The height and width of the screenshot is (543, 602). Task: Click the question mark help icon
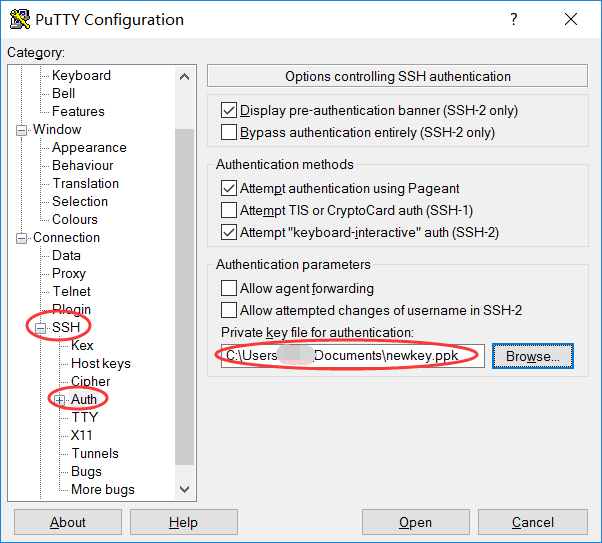click(513, 19)
